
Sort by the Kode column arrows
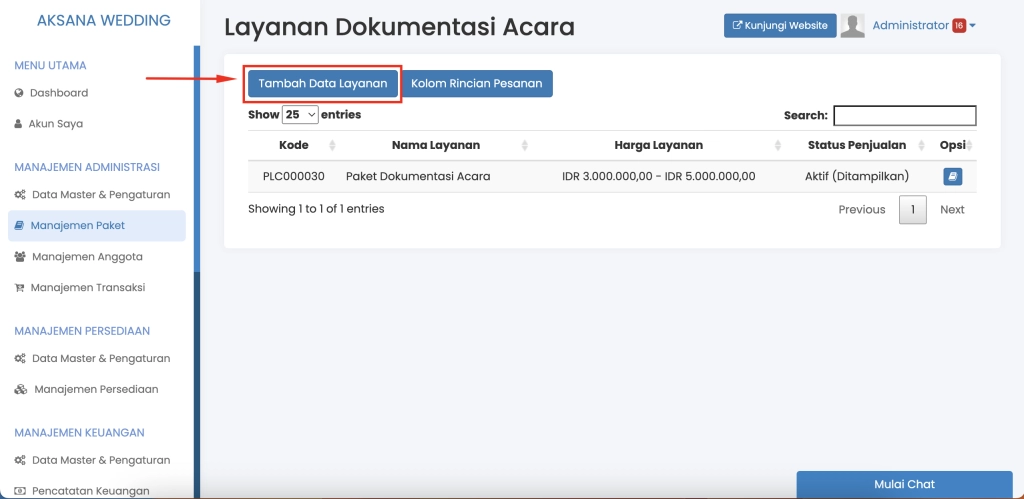click(x=332, y=145)
